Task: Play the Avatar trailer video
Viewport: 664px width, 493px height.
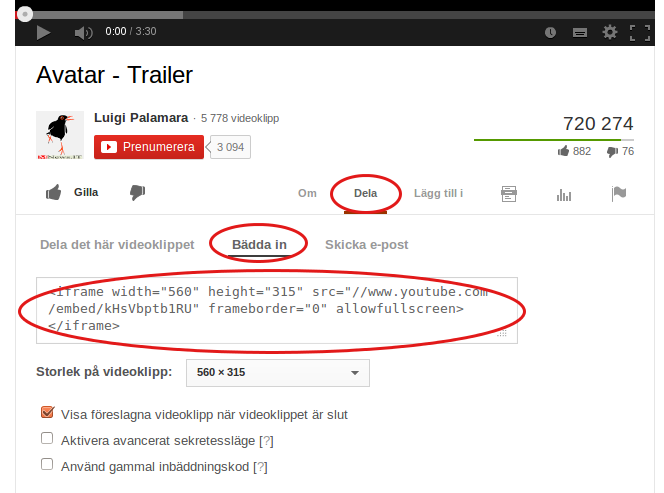Action: click(x=43, y=32)
